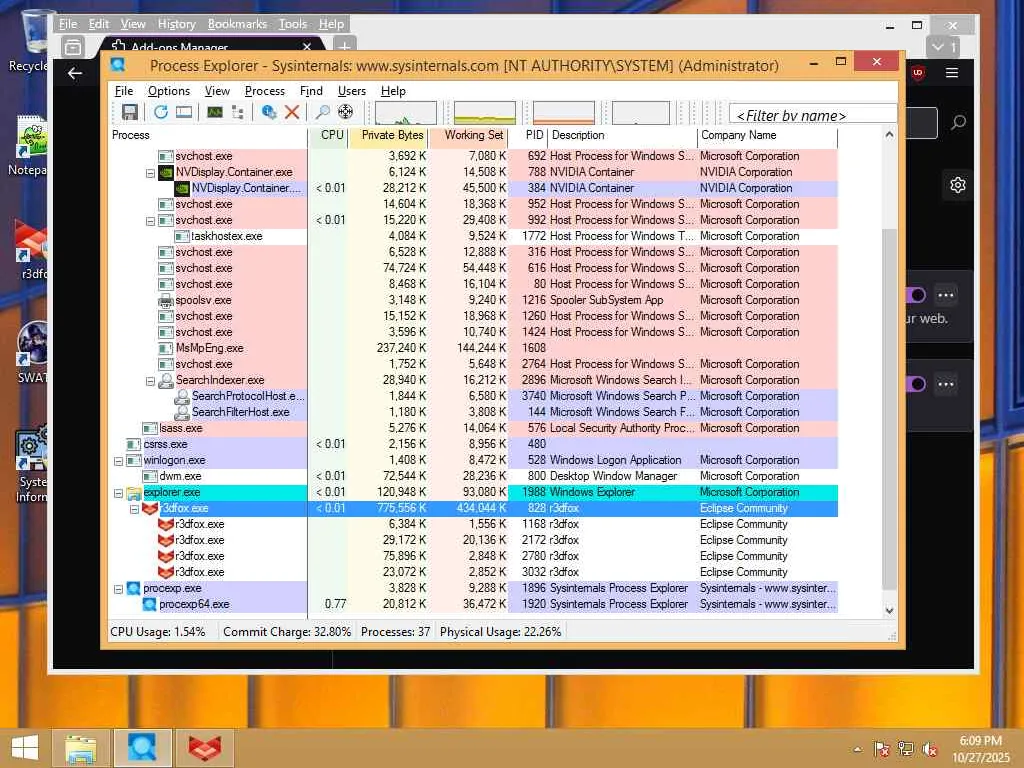1024x768 pixels.
Task: Open the System Information graph icon
Action: (x=215, y=112)
